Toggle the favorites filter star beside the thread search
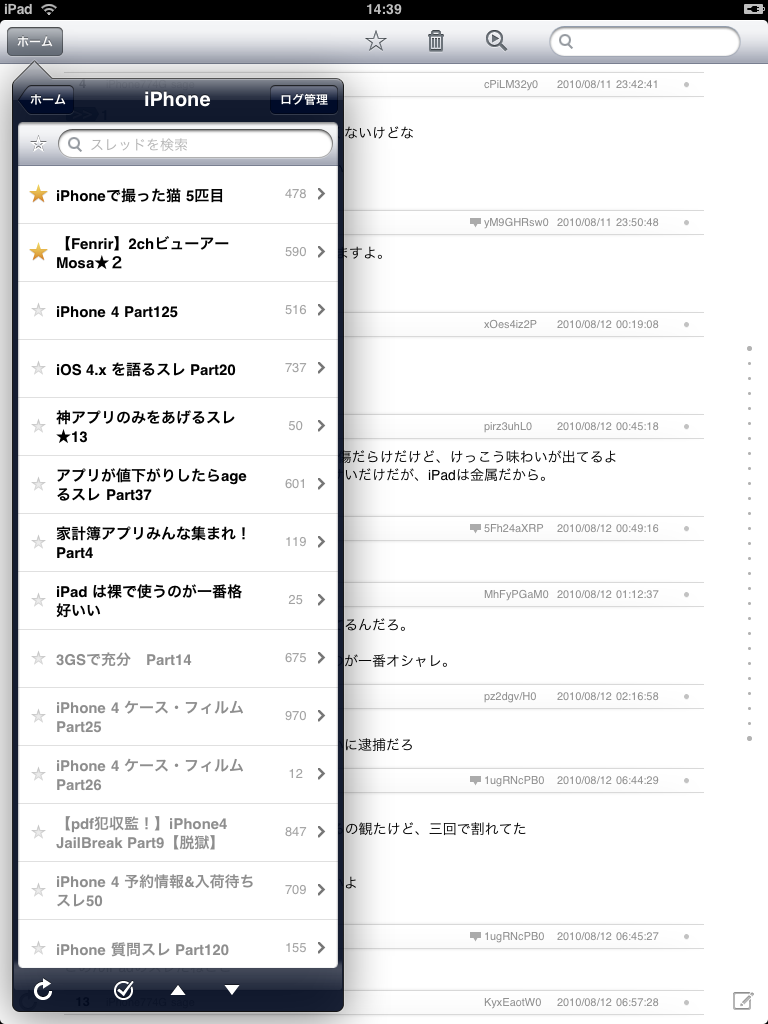768x1024 pixels. (x=39, y=144)
